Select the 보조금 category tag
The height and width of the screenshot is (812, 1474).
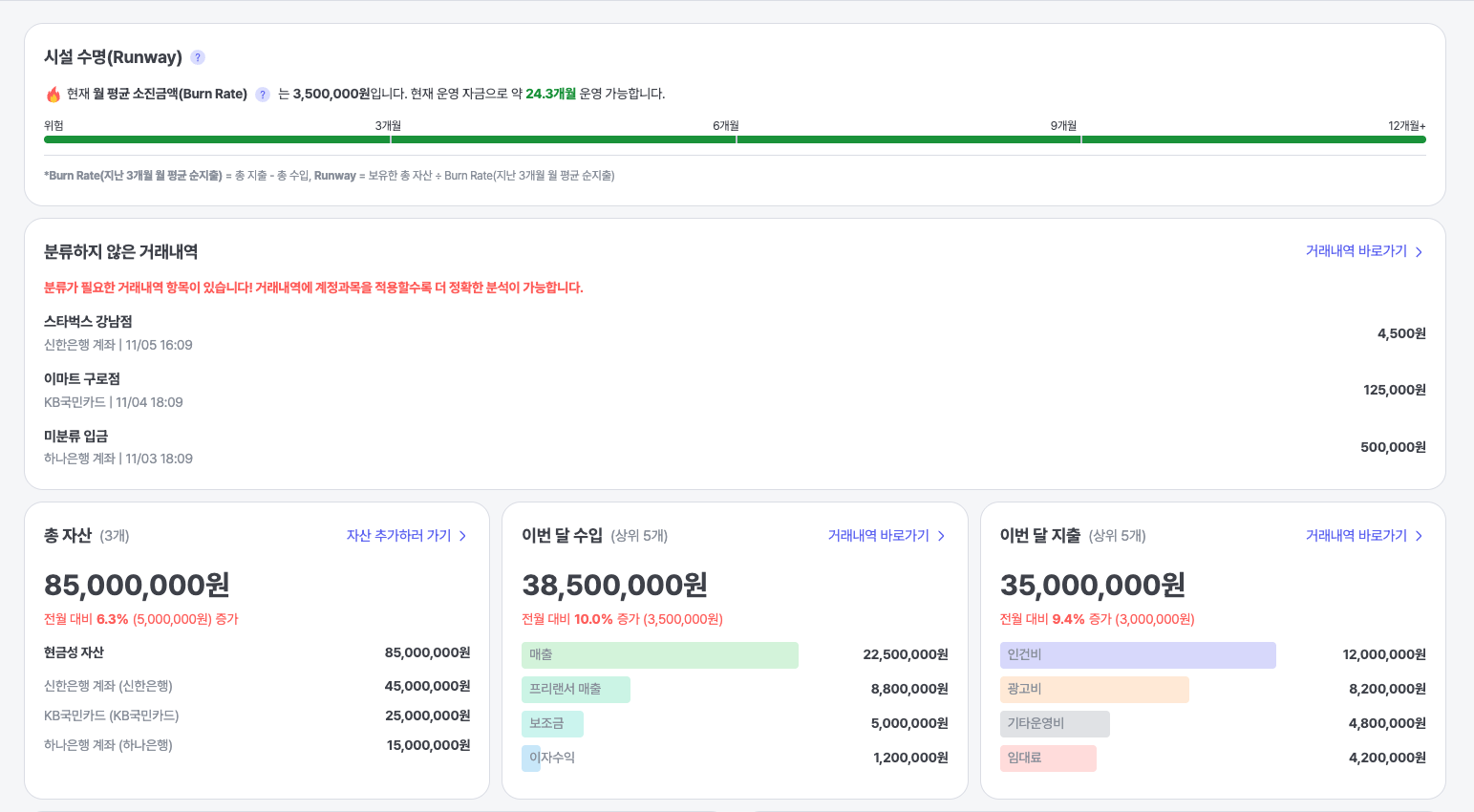click(x=553, y=723)
